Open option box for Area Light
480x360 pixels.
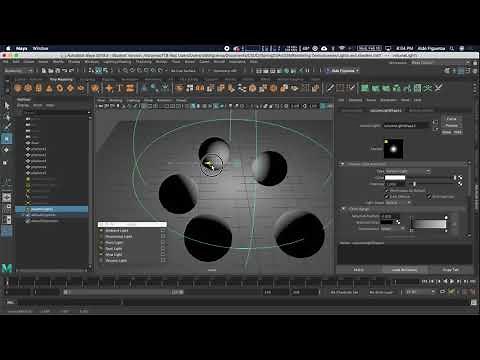pyautogui.click(x=163, y=255)
